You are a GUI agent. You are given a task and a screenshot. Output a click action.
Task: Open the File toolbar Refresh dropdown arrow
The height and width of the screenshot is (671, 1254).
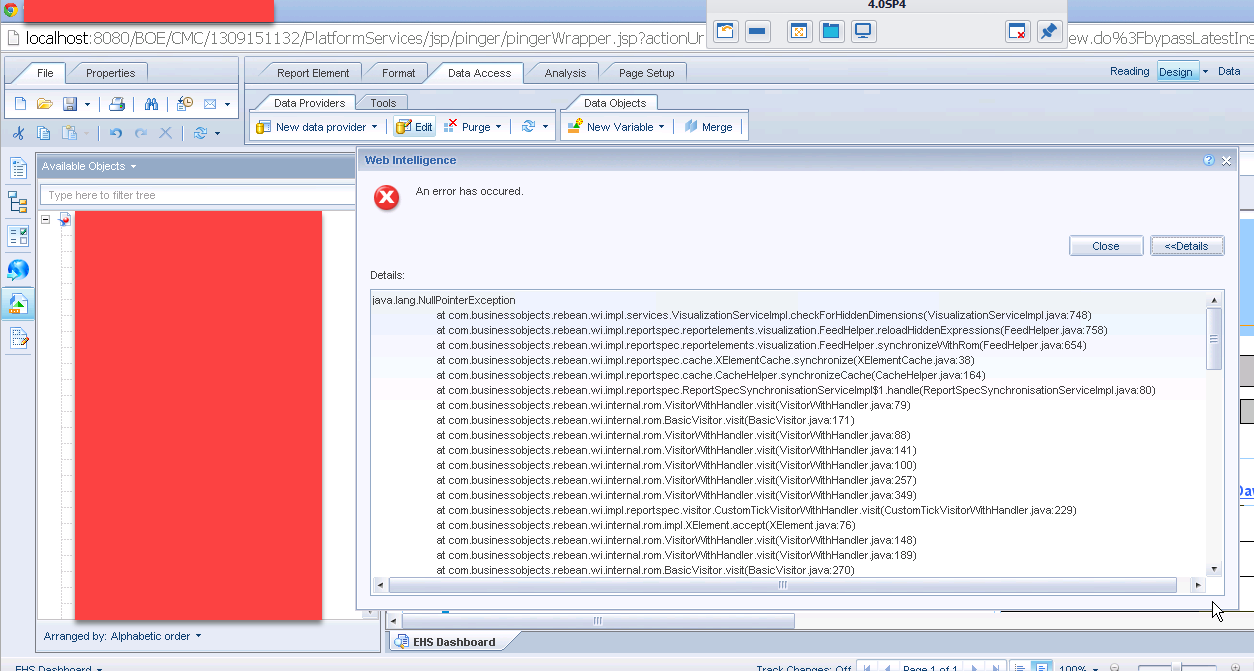point(217,133)
